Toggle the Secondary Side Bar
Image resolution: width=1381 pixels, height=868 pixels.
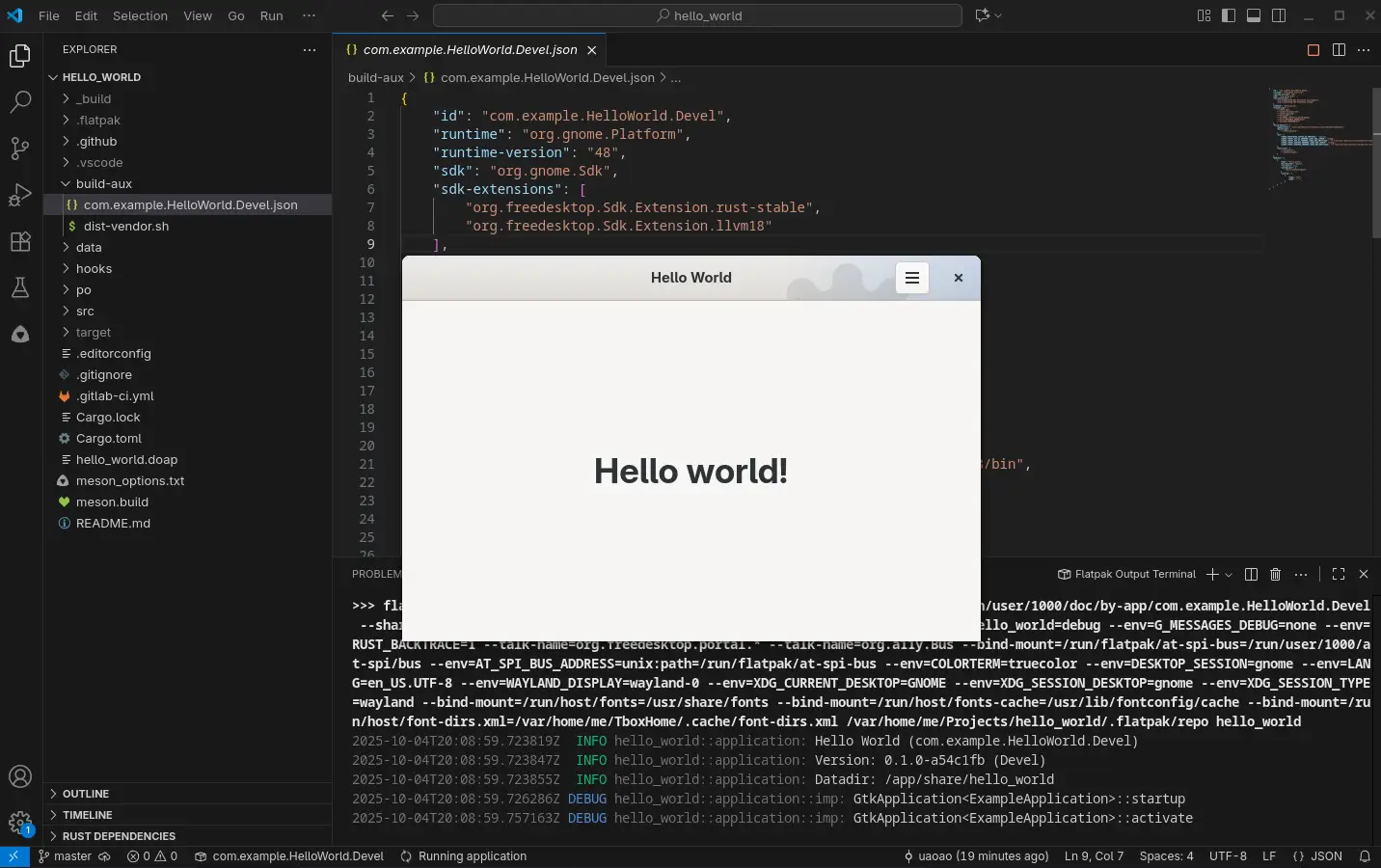click(x=1278, y=15)
